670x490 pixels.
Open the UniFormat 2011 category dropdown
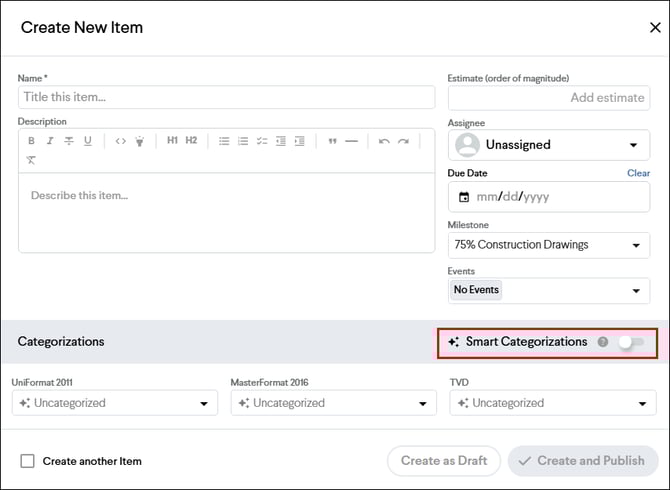115,403
